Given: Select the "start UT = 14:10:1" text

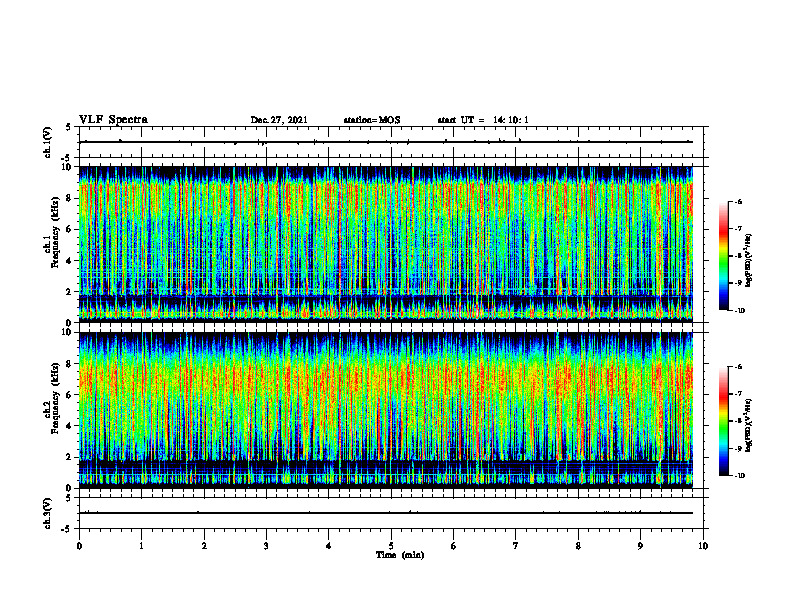Looking at the screenshot, I should (x=483, y=120).
